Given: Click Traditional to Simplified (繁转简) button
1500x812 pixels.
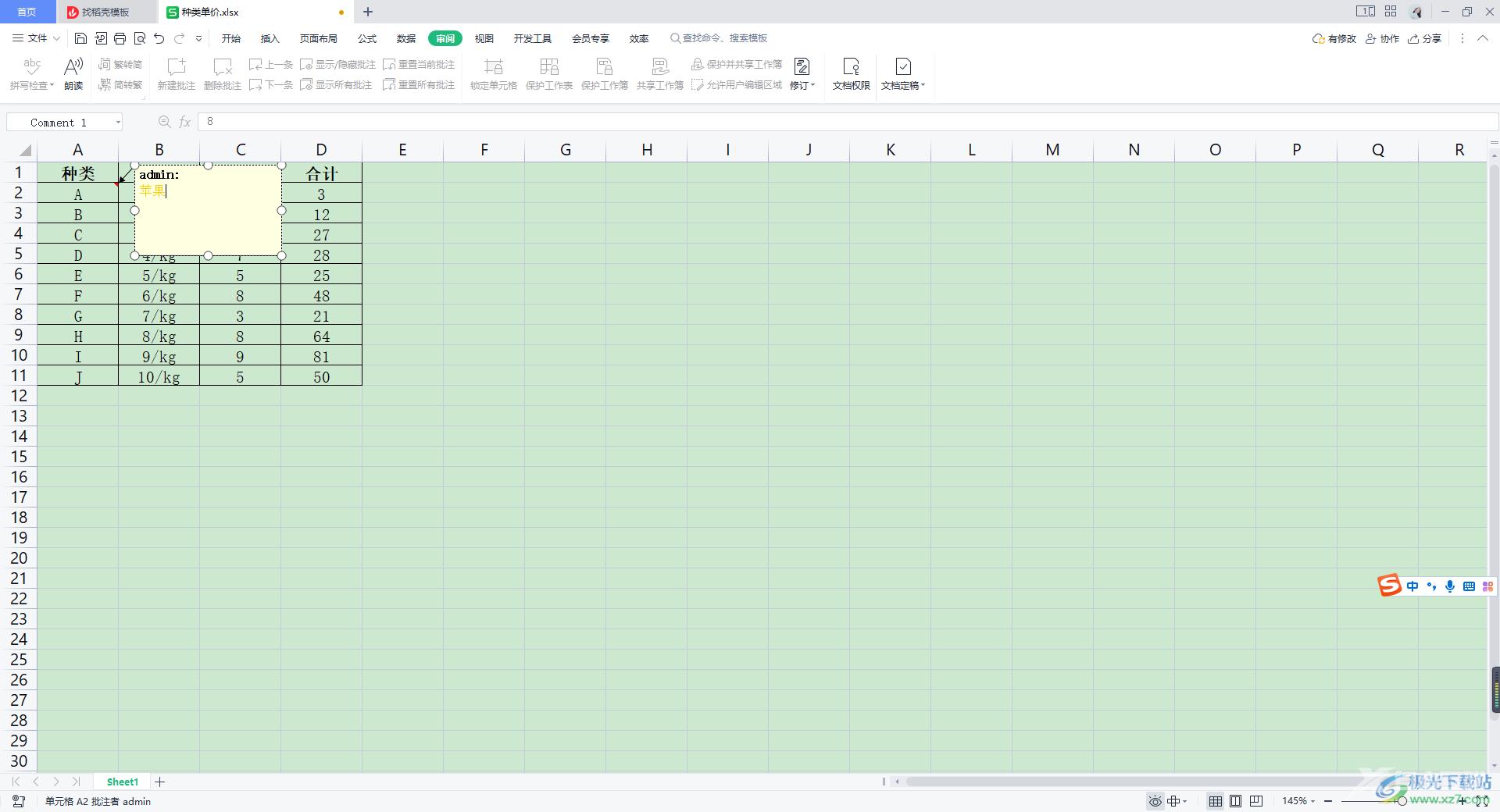Looking at the screenshot, I should 120,65.
